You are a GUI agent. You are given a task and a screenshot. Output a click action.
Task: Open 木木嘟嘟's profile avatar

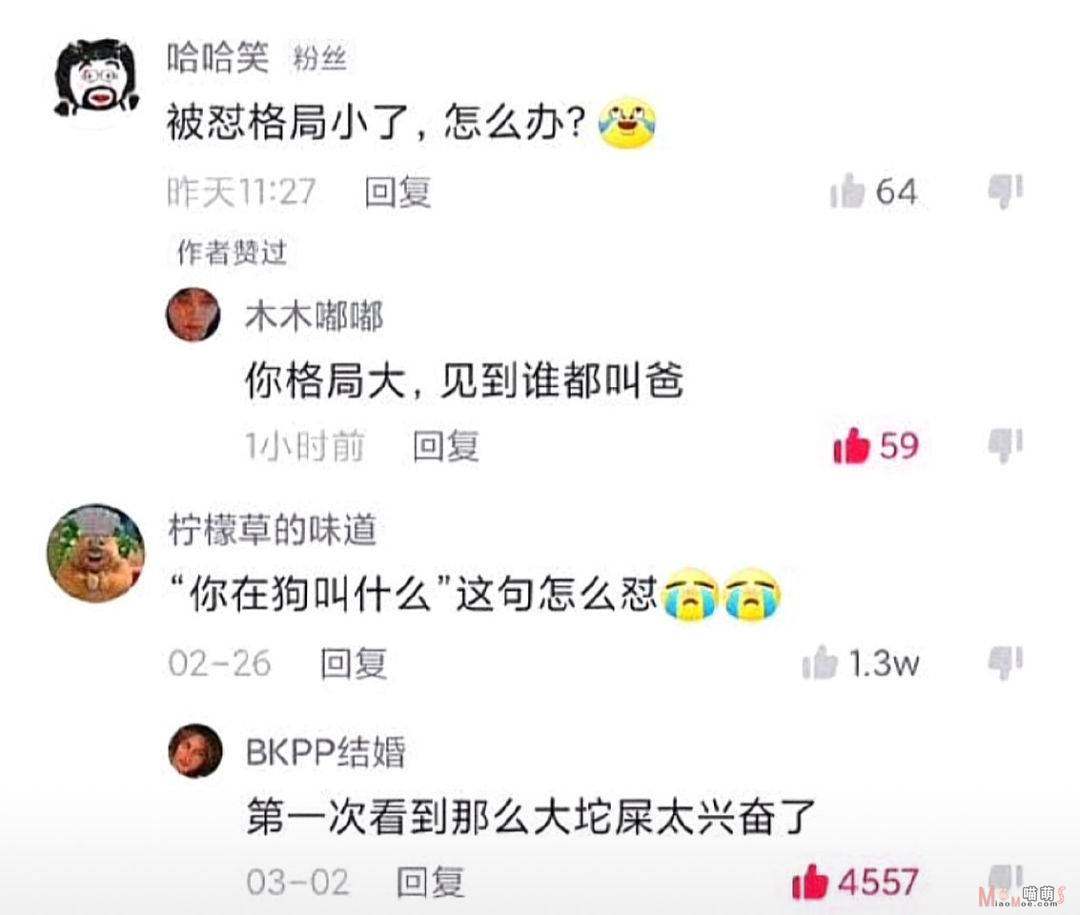[194, 315]
